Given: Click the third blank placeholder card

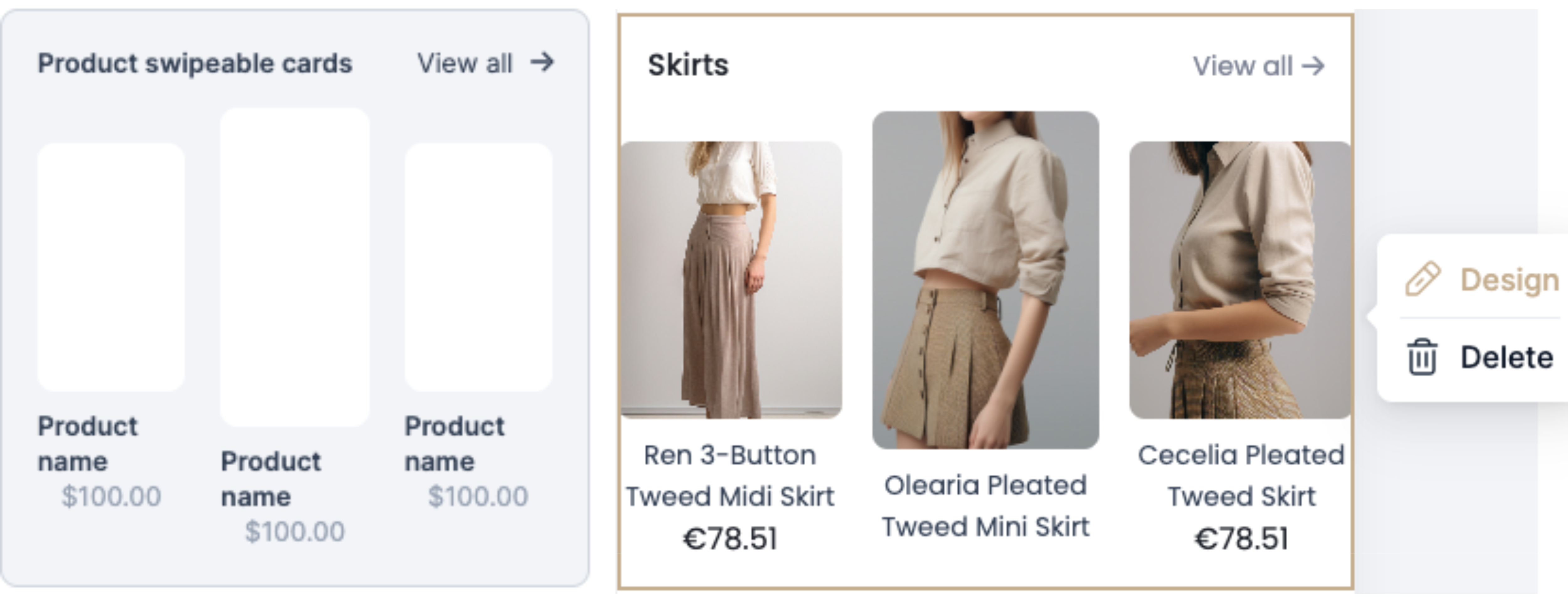Looking at the screenshot, I should (x=479, y=267).
